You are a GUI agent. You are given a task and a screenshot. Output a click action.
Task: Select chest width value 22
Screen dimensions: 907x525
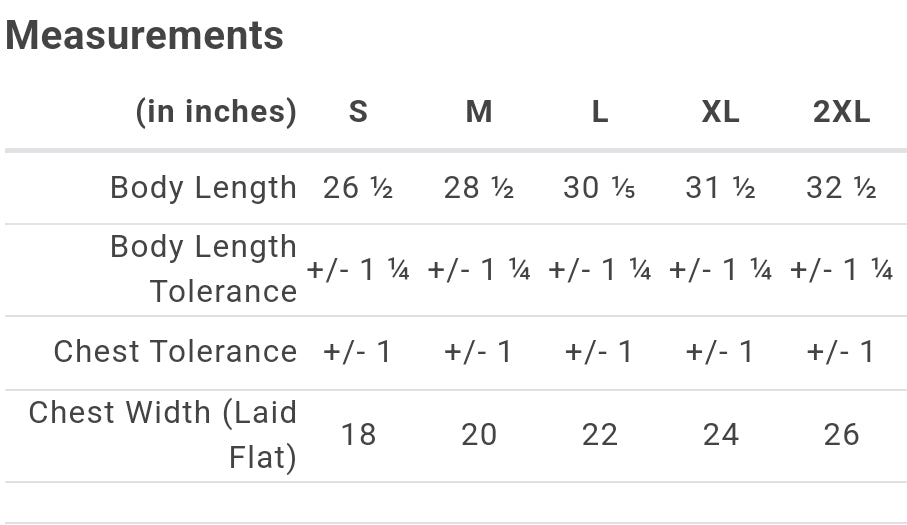pos(599,434)
